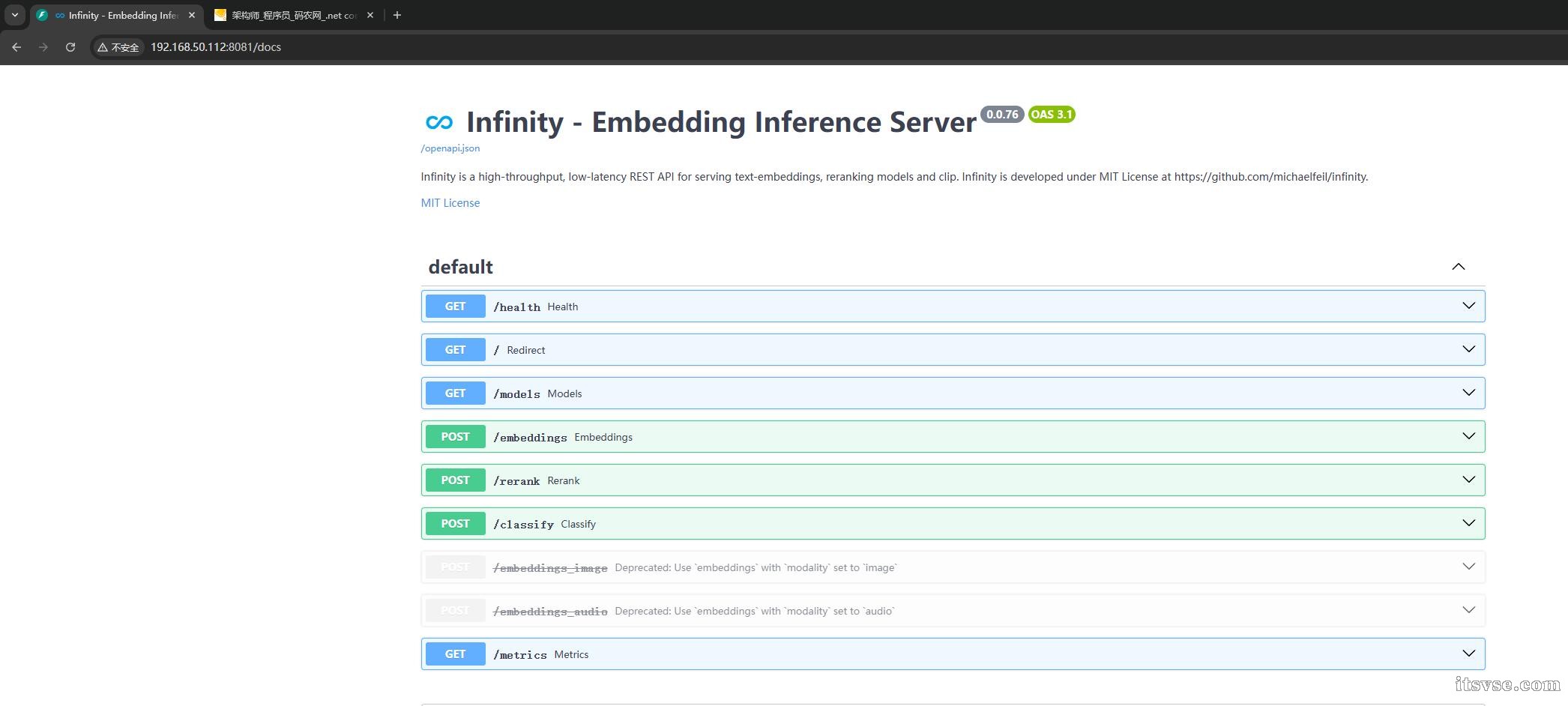The image size is (1568, 706).
Task: Click GET badge of /models
Action: pos(456,393)
